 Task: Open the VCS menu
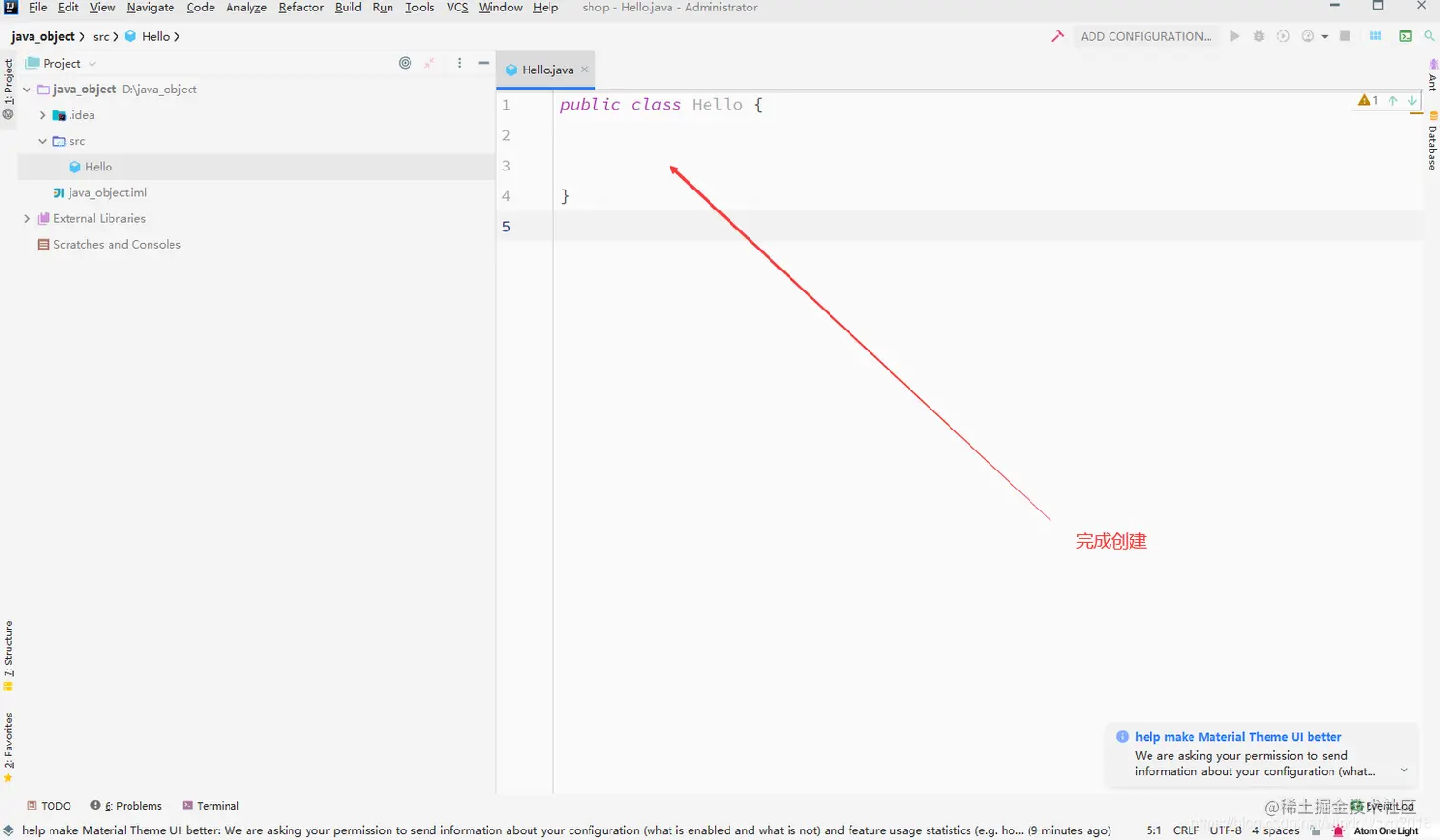(x=457, y=8)
